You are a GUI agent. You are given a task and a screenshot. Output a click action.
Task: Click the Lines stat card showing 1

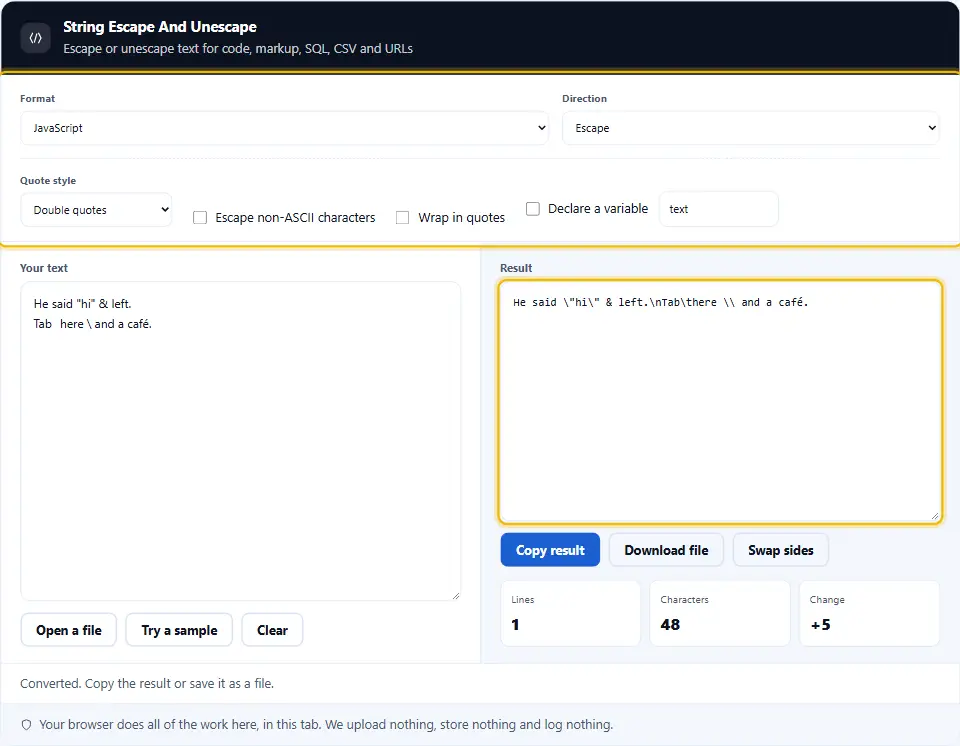(571, 613)
